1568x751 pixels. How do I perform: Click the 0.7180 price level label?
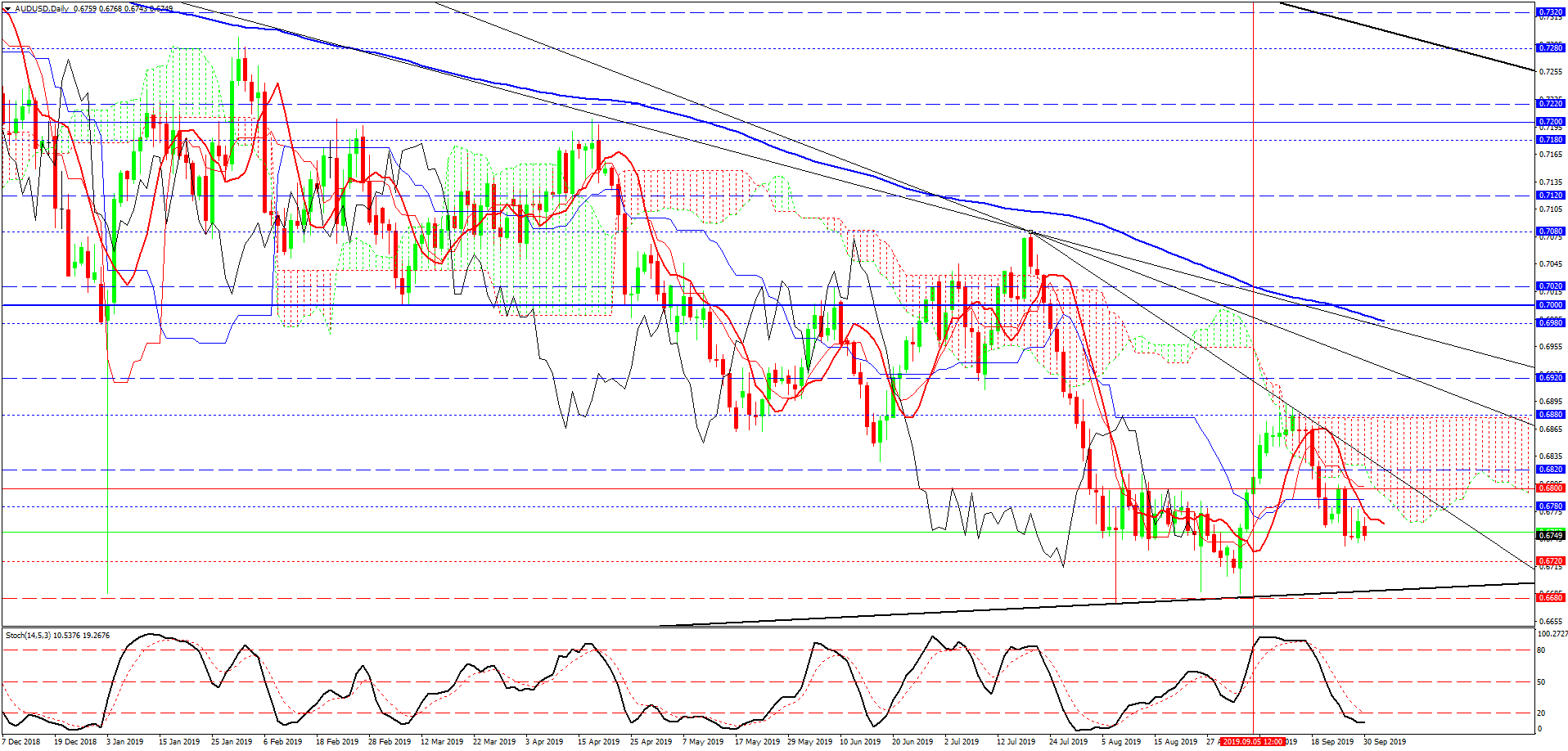point(1551,140)
